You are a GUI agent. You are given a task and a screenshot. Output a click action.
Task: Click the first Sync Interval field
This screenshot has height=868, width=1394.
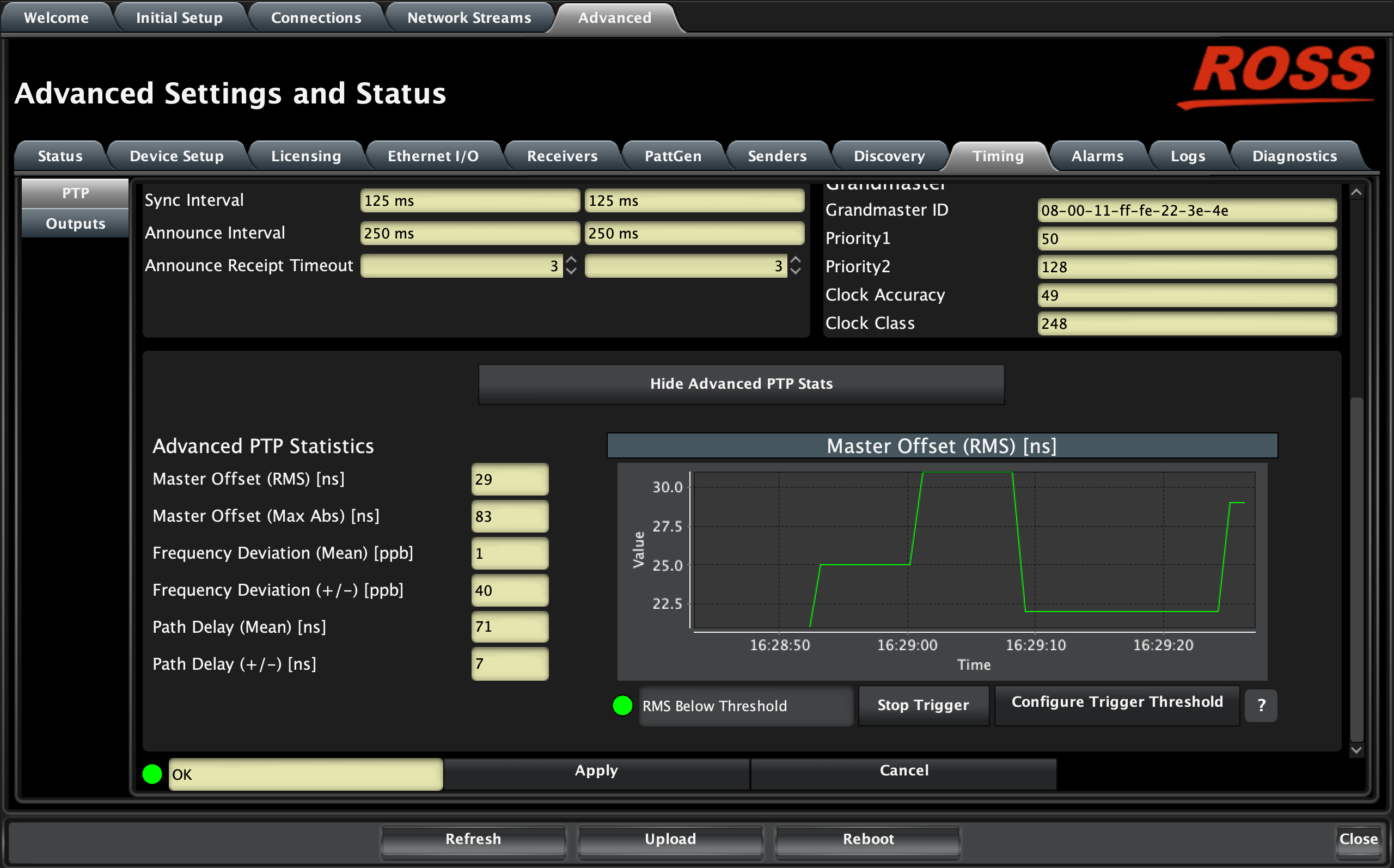[x=469, y=201]
